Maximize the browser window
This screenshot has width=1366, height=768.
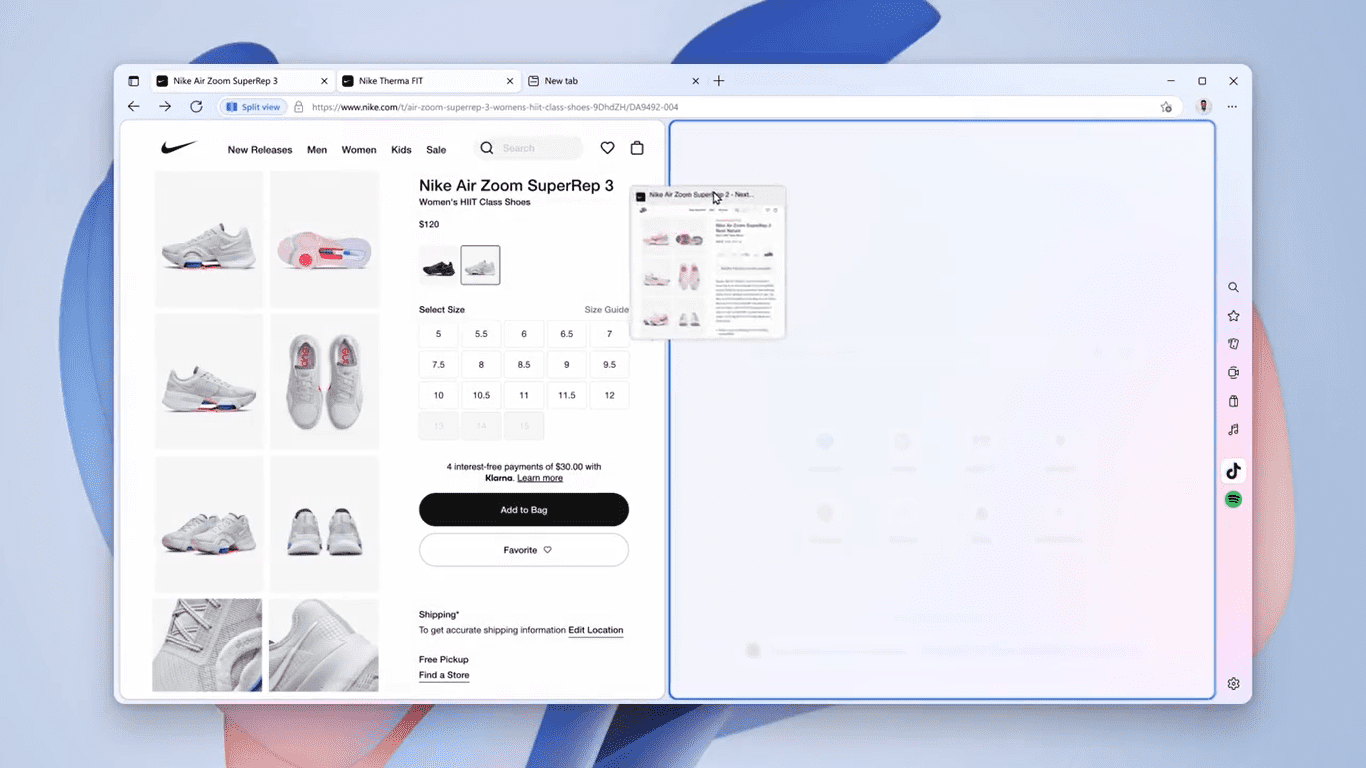pyautogui.click(x=1202, y=81)
